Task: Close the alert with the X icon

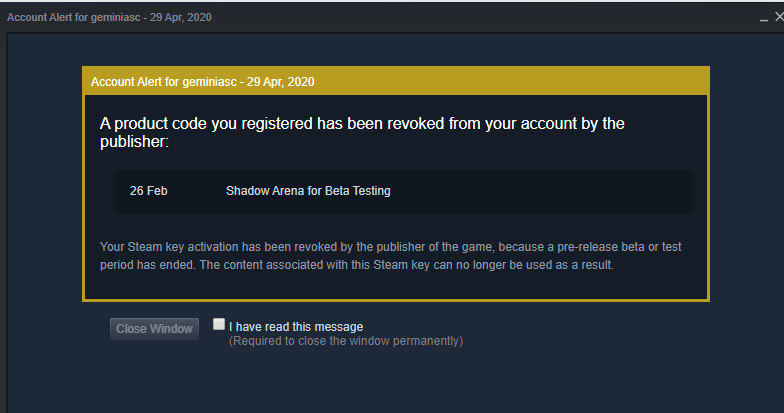Action: pyautogui.click(x=779, y=17)
